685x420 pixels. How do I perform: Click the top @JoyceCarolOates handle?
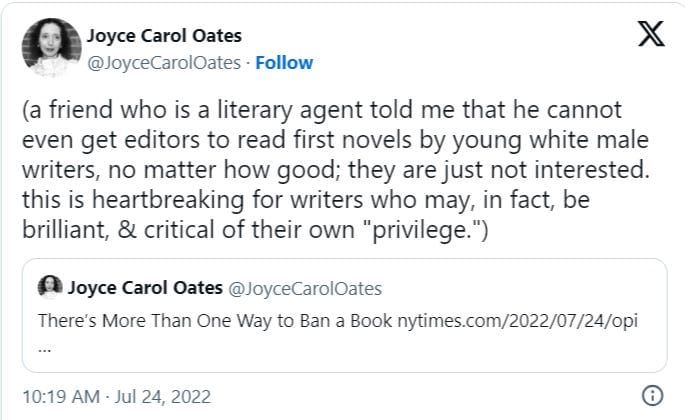click(x=164, y=63)
